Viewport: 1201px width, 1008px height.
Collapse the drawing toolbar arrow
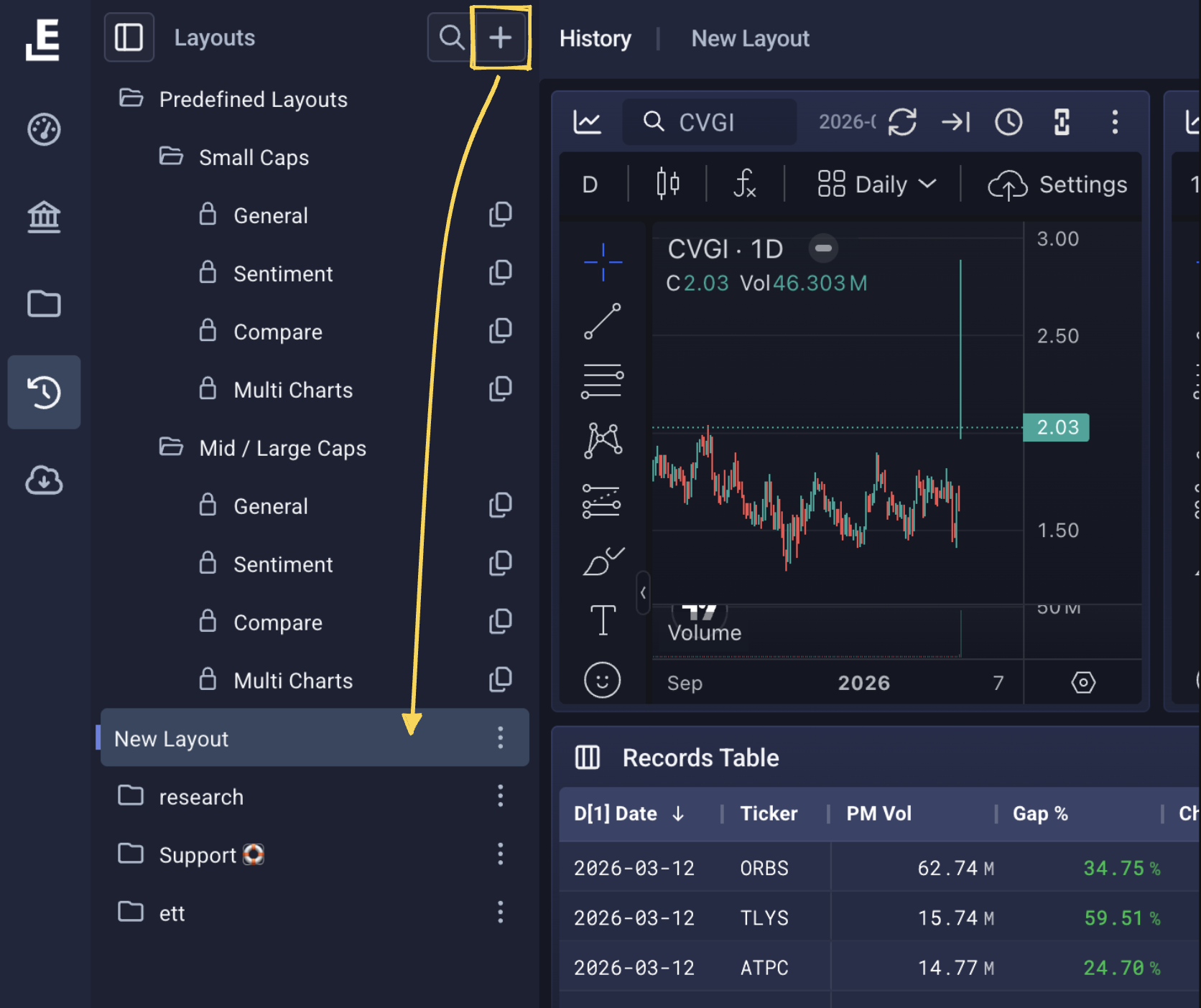click(643, 593)
